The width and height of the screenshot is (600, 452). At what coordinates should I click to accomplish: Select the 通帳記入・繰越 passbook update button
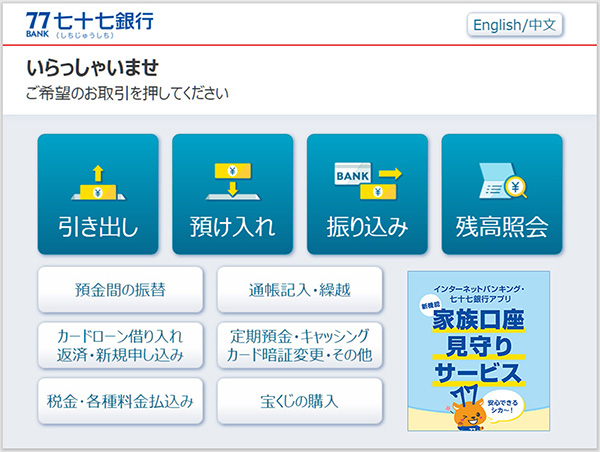pos(300,290)
